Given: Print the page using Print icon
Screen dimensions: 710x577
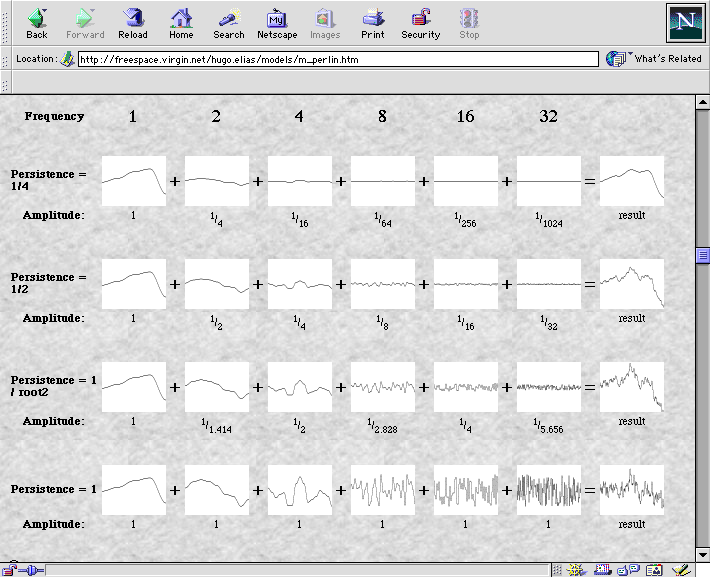Looking at the screenshot, I should pos(373,23).
